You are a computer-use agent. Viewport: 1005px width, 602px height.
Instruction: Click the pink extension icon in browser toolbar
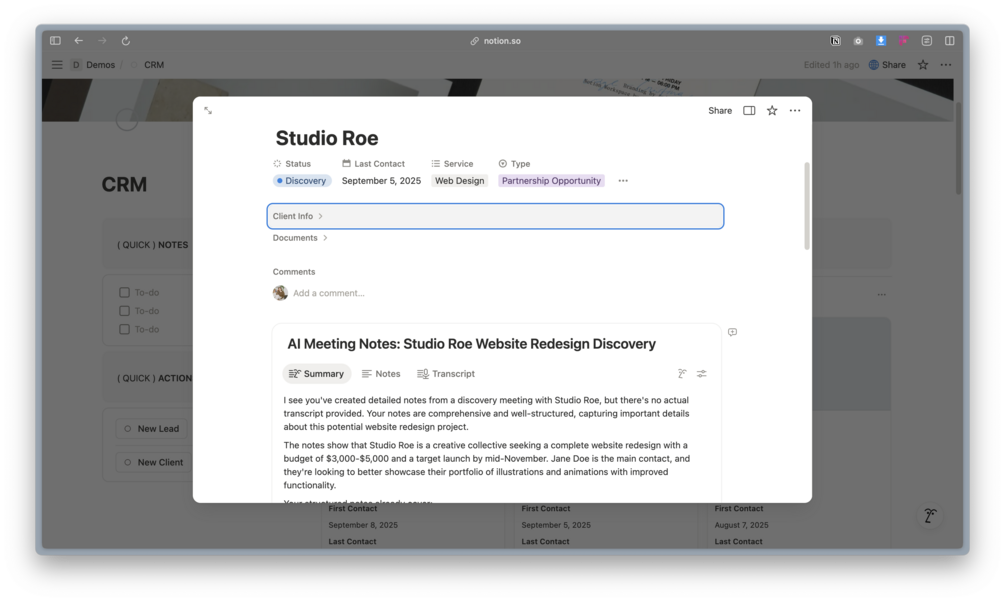pyautogui.click(x=903, y=40)
